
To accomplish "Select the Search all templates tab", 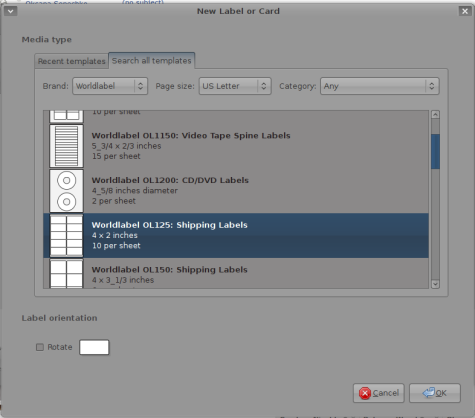I will pos(152,61).
